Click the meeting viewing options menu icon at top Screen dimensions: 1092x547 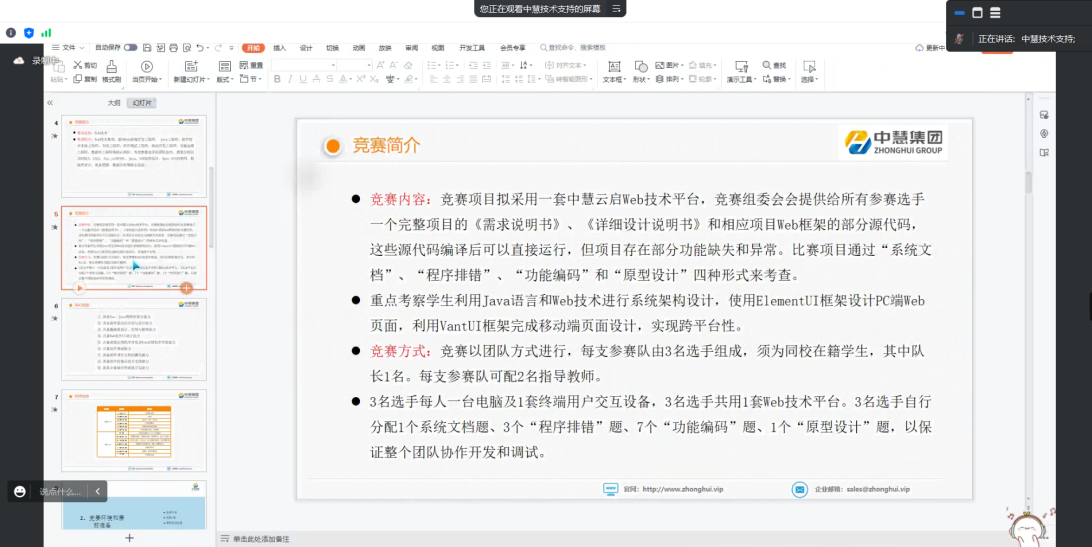[x=616, y=8]
